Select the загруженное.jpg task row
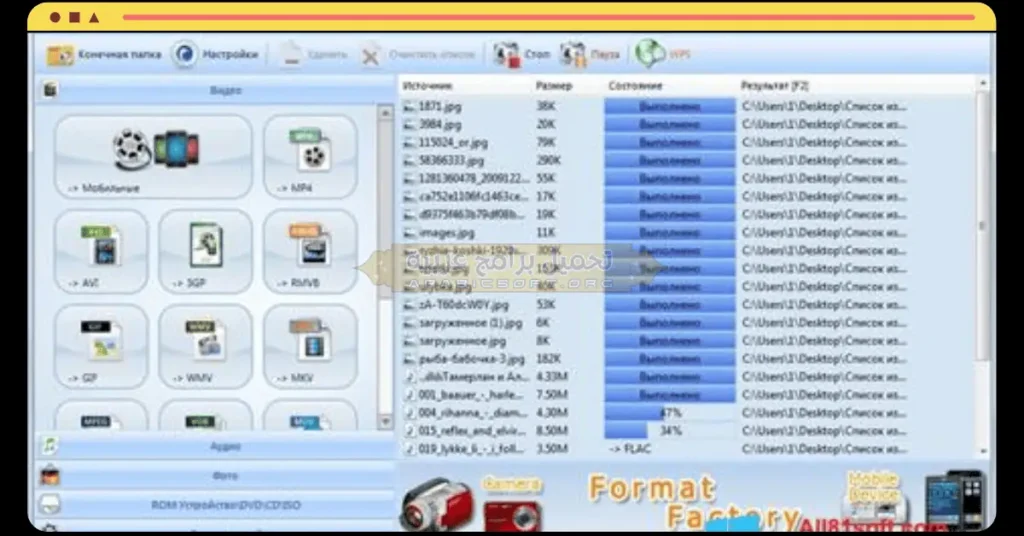The height and width of the screenshot is (536, 1024). [x=687, y=341]
